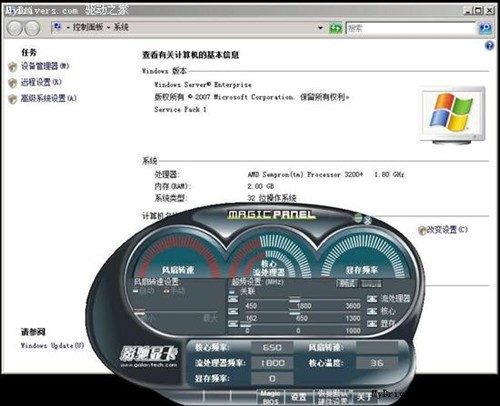The height and width of the screenshot is (406, 500).
Task: Refresh the Control Panel page via green arrows icon
Action: 335,28
